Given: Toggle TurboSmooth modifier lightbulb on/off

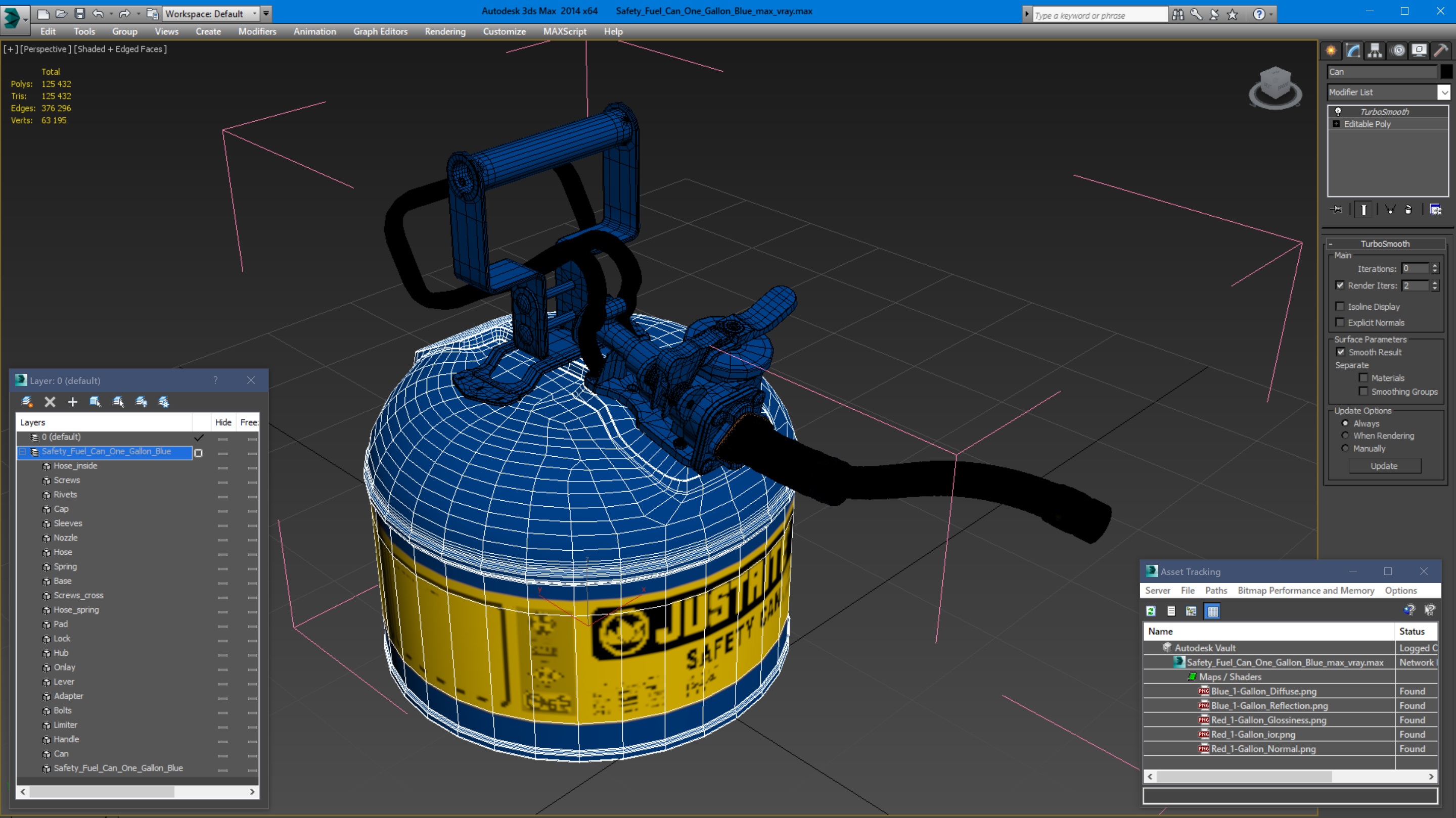Looking at the screenshot, I should click(1338, 111).
